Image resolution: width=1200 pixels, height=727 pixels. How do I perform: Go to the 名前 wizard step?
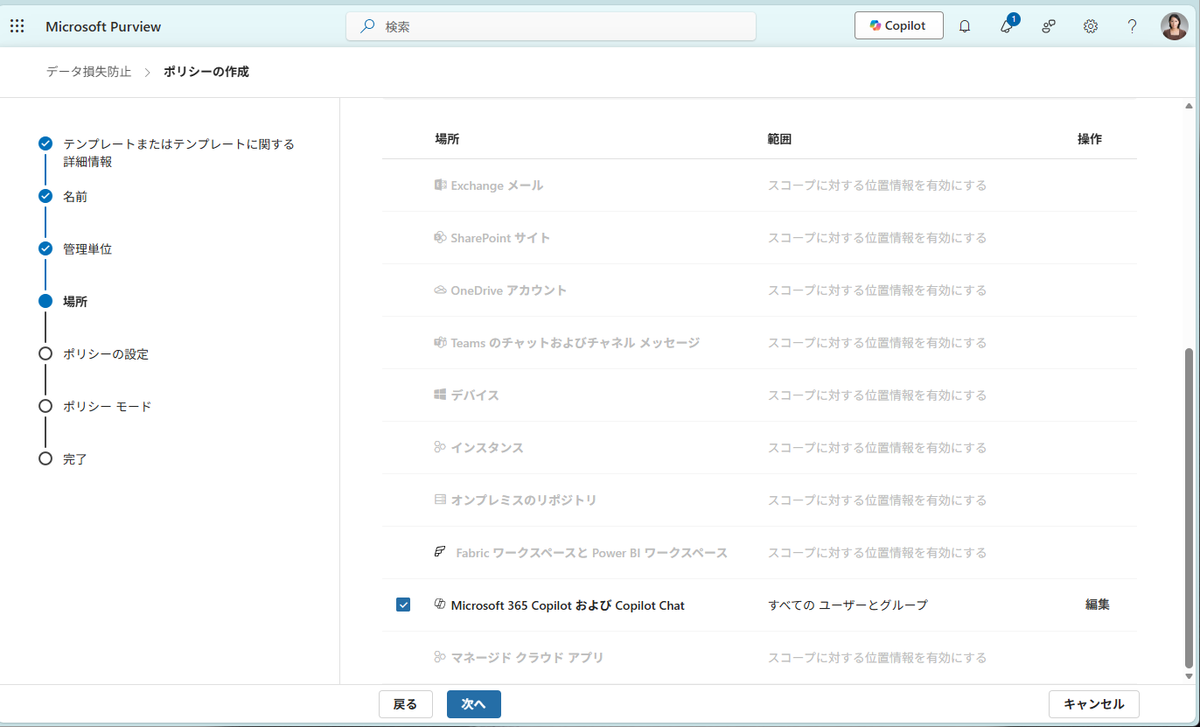pos(75,197)
